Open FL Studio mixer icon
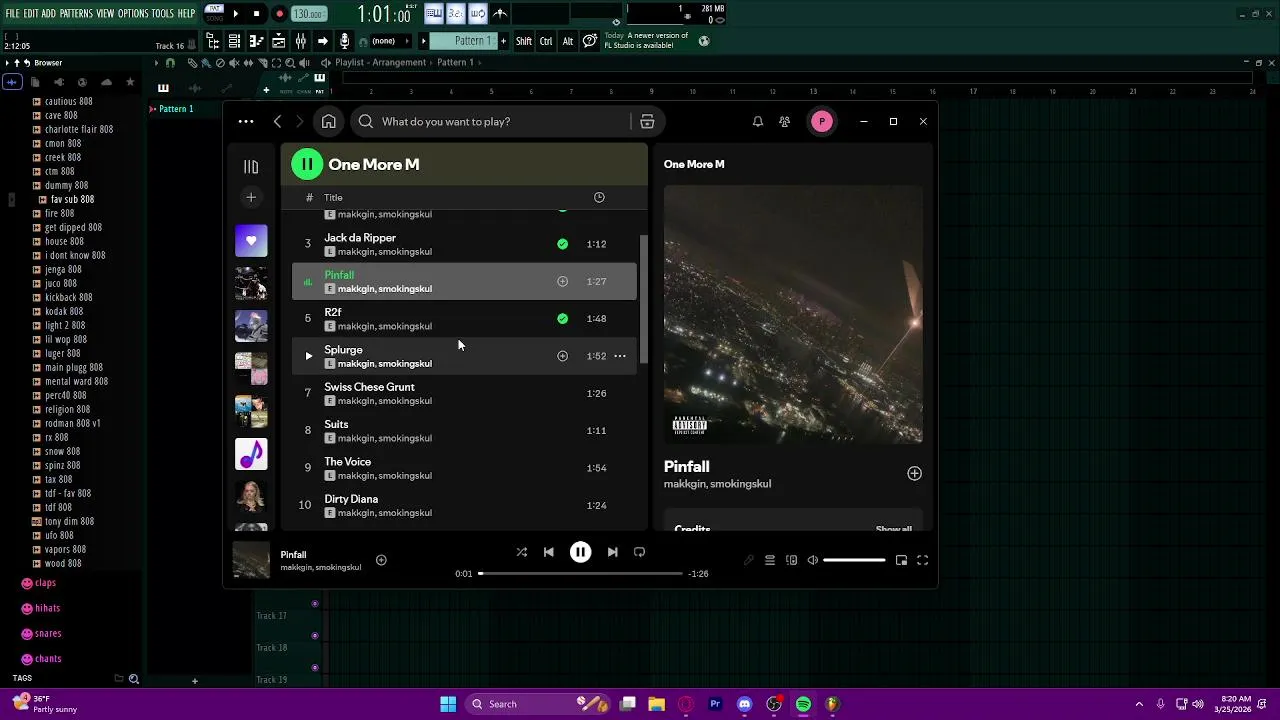 point(300,41)
